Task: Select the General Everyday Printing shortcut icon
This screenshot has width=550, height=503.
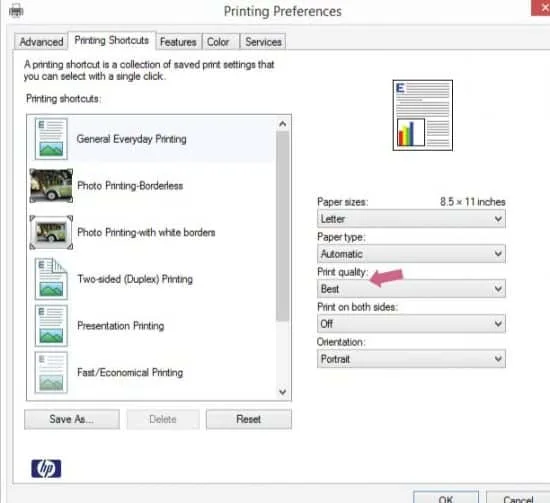Action: pos(51,139)
